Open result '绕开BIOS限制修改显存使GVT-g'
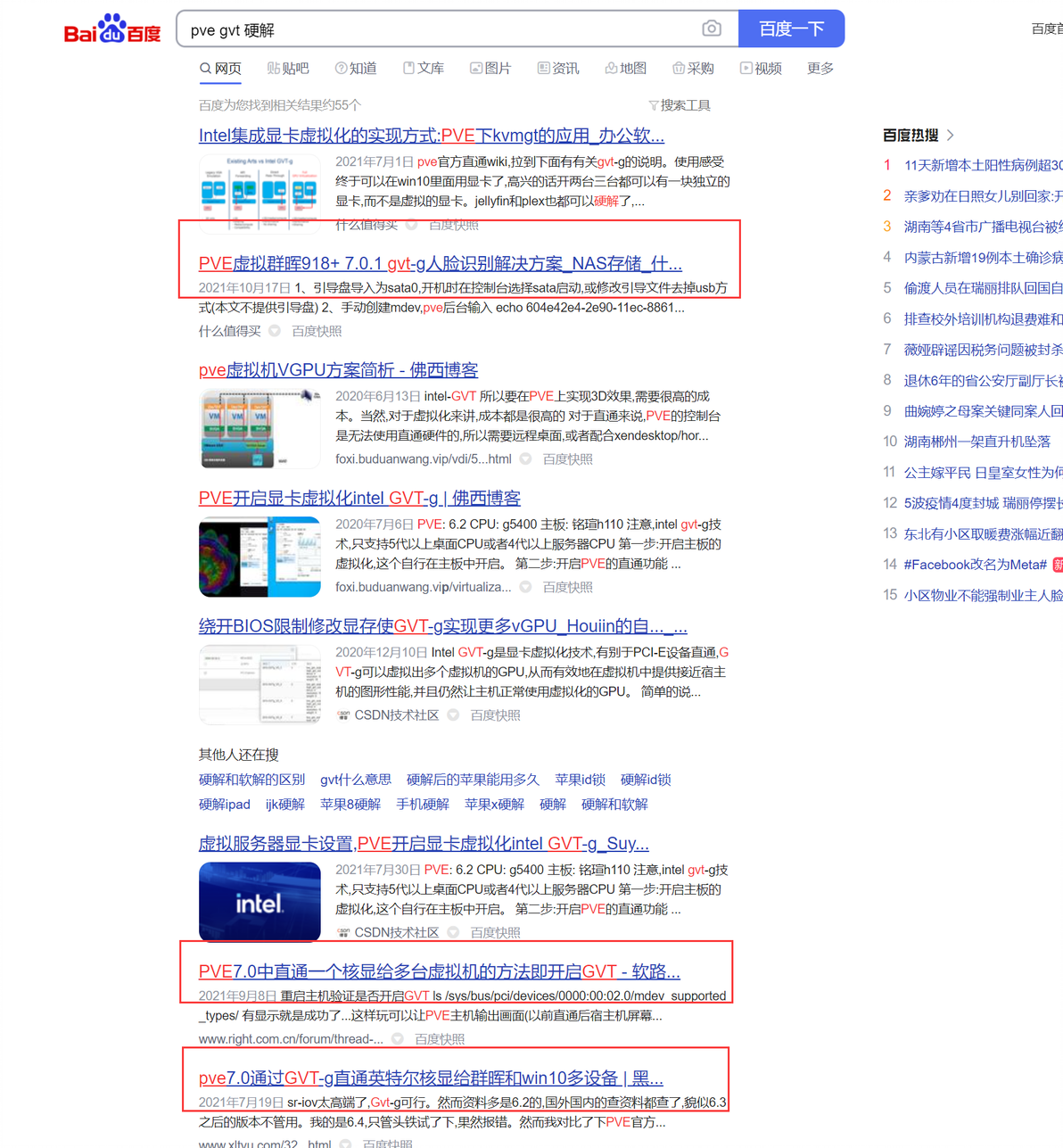Viewport: 1063px width, 1148px height. pyautogui.click(x=443, y=626)
